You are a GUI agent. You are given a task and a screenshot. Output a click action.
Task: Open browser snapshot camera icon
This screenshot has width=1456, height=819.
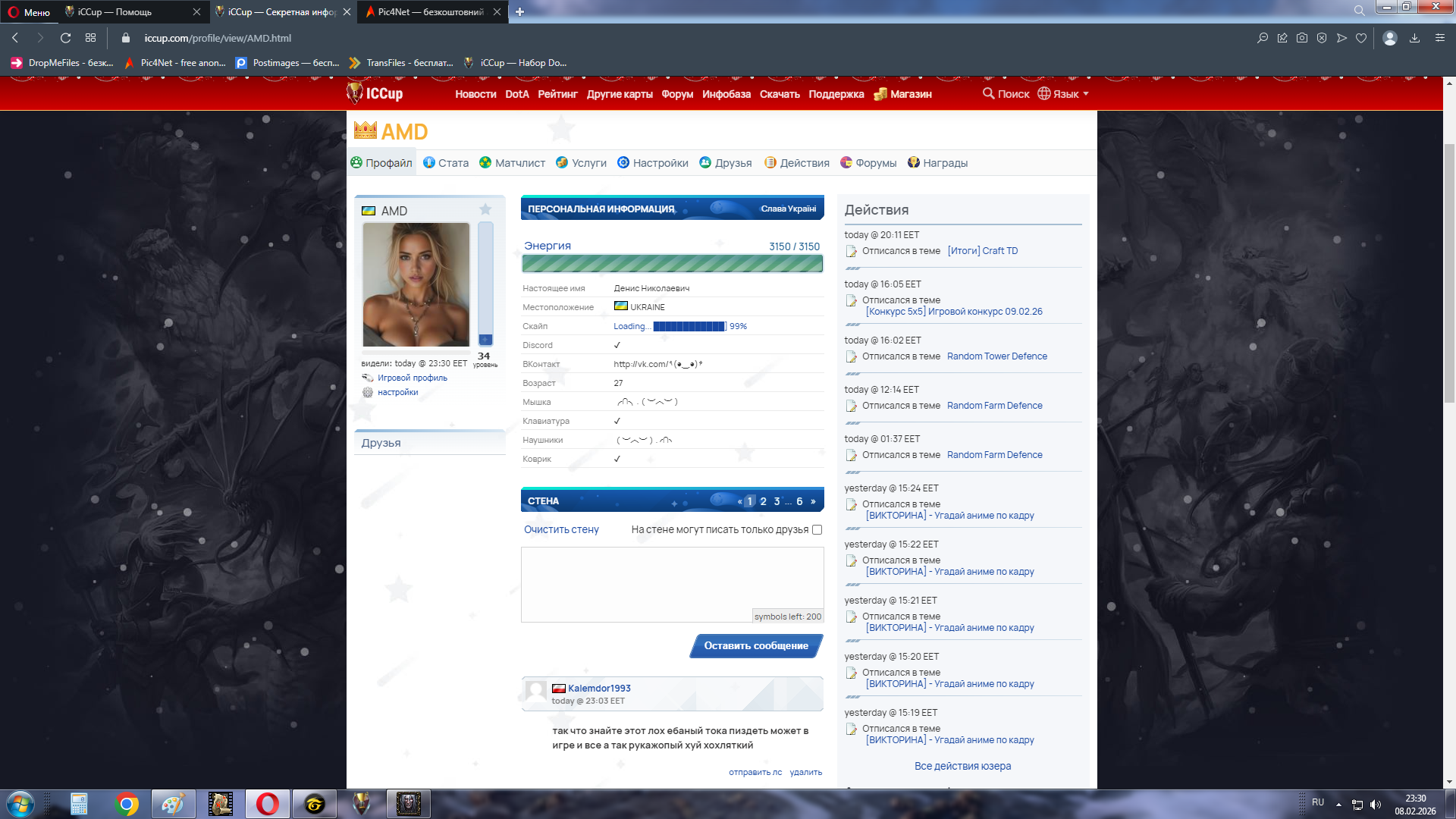[1302, 38]
